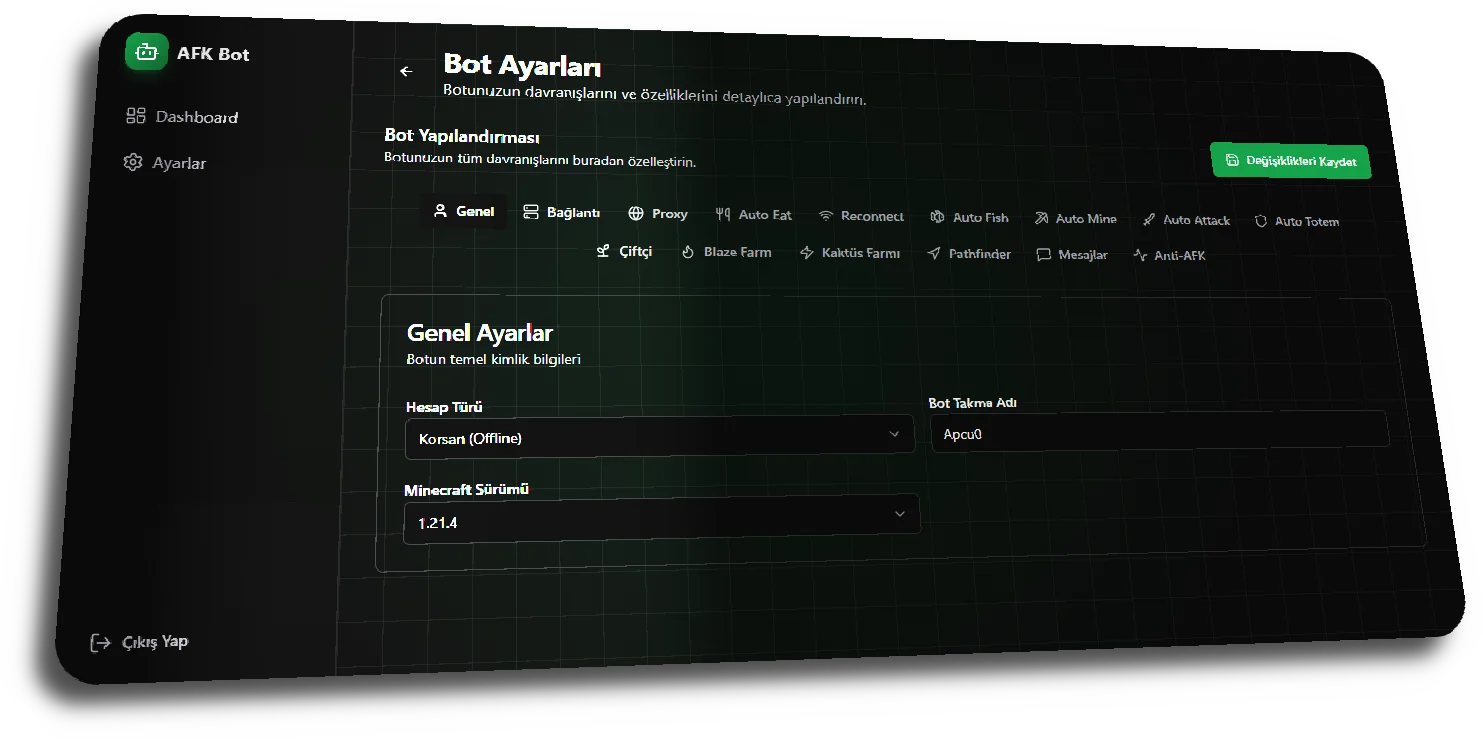Switch to the Bağlantı tab
Image resolution: width=1483 pixels, height=739 pixels.
click(562, 212)
